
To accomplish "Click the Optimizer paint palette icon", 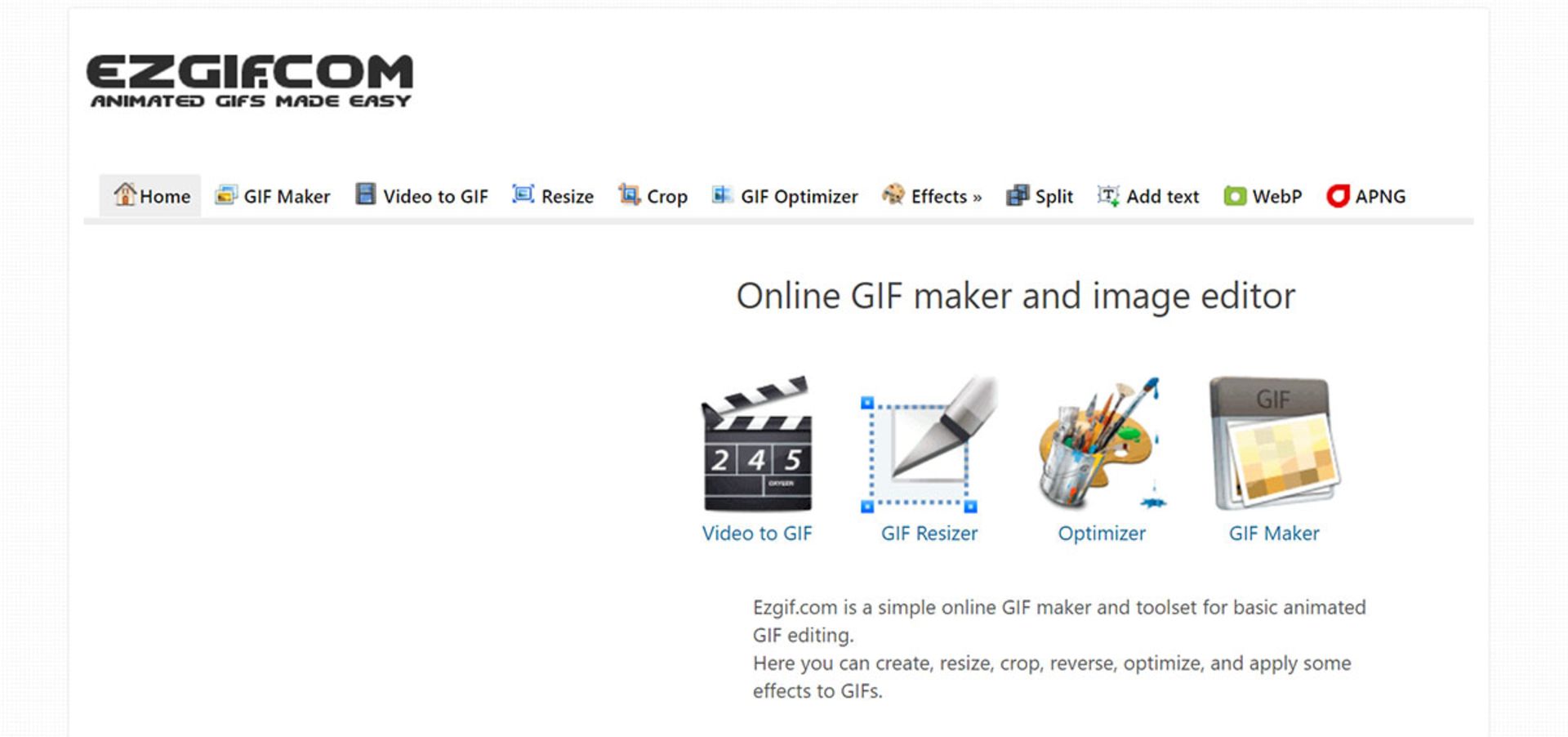I will pos(1101,445).
